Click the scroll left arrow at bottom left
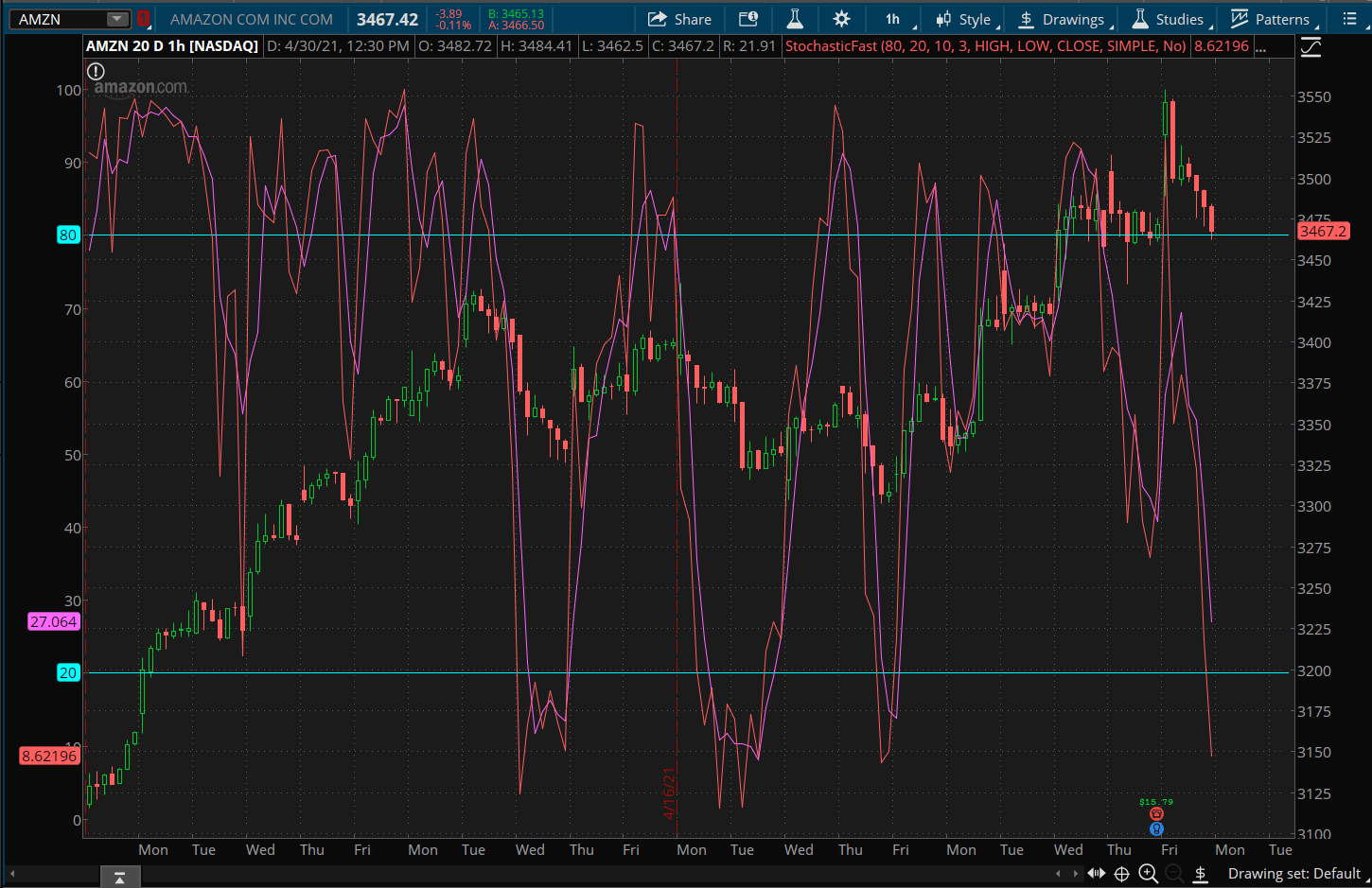 tap(12, 873)
